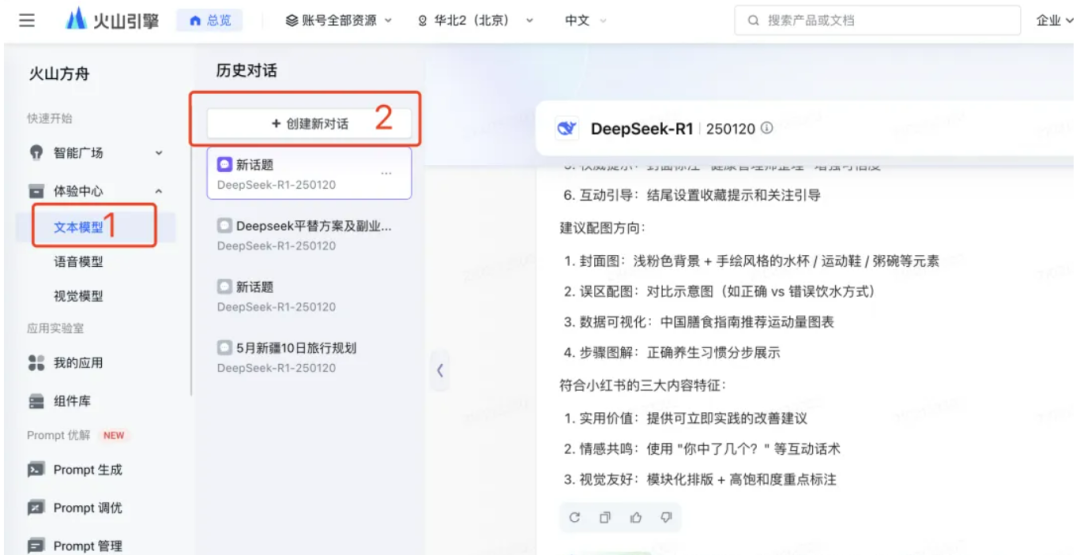The width and height of the screenshot is (1080, 555).
Task: Click 火山方舟 sidebar title
Action: (59, 74)
